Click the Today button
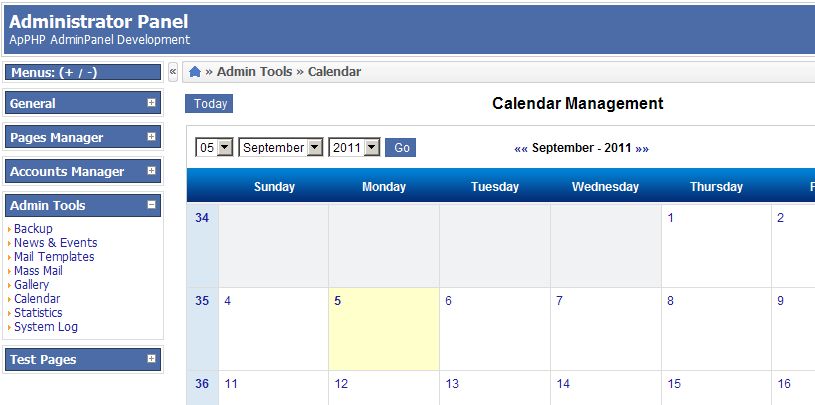The image size is (815, 405). (209, 104)
